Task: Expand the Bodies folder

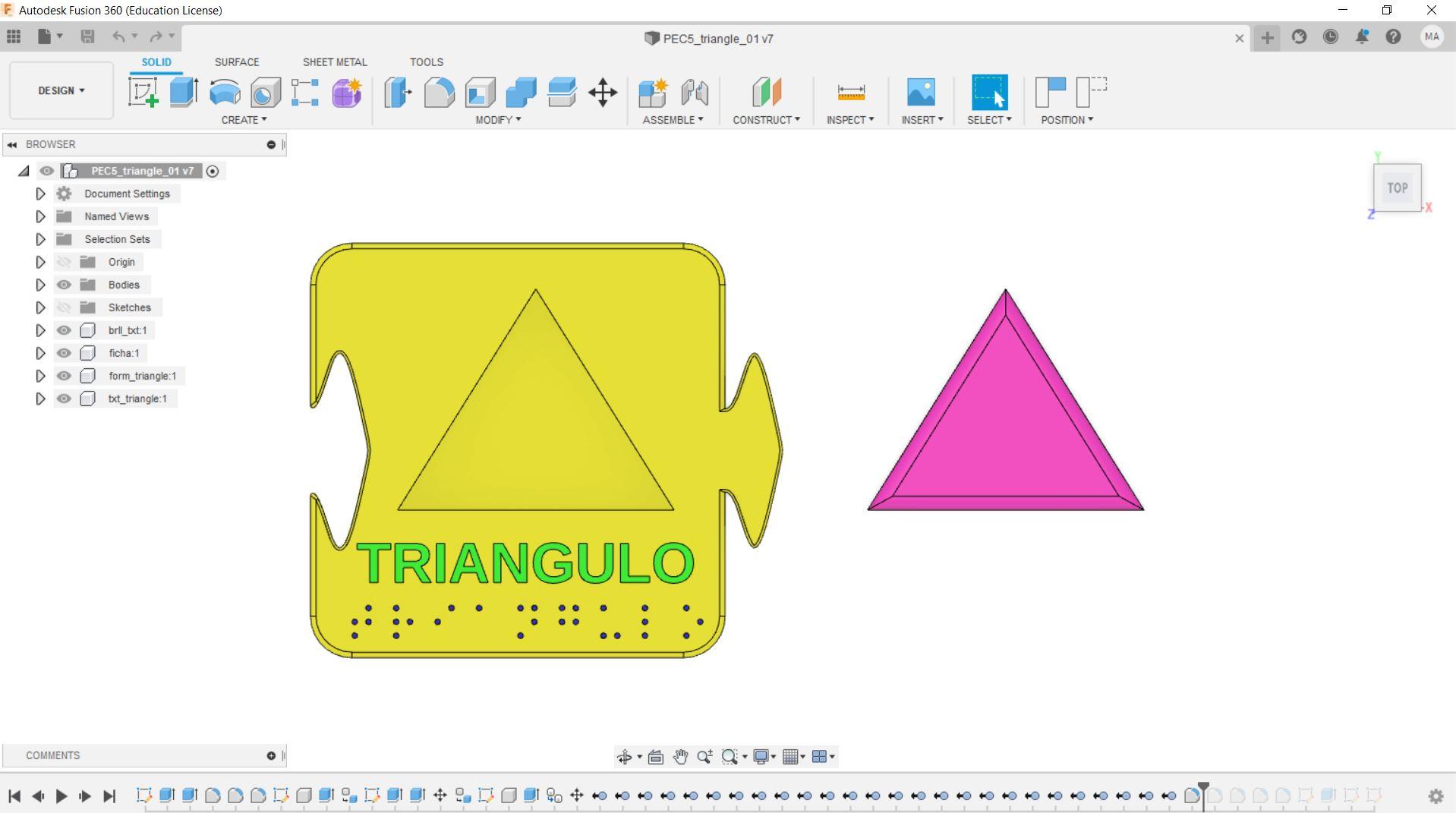Action: pos(40,285)
